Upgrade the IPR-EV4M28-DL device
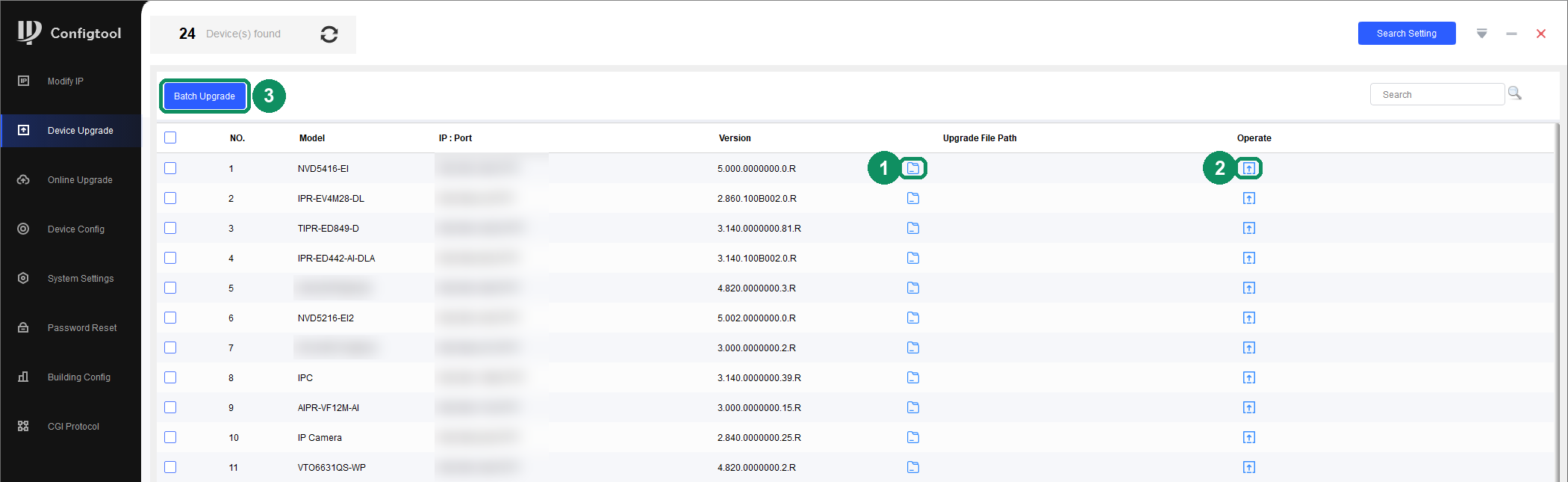The width and height of the screenshot is (1568, 482). click(1249, 198)
